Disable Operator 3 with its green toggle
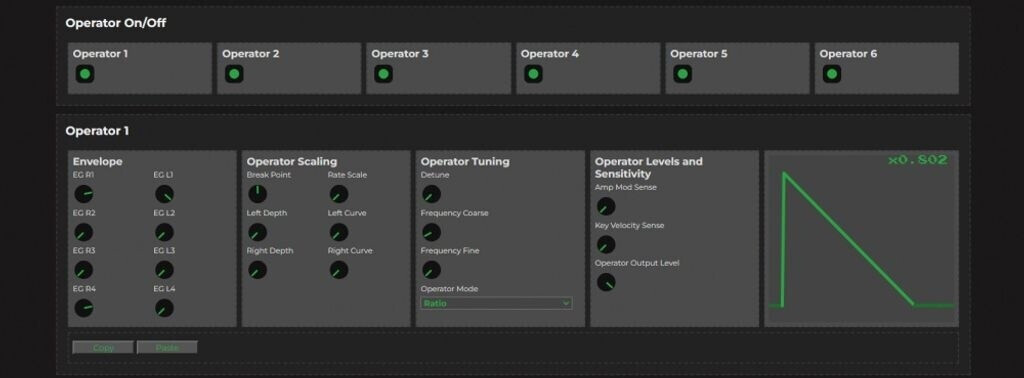This screenshot has width=1024, height=378. [x=383, y=74]
